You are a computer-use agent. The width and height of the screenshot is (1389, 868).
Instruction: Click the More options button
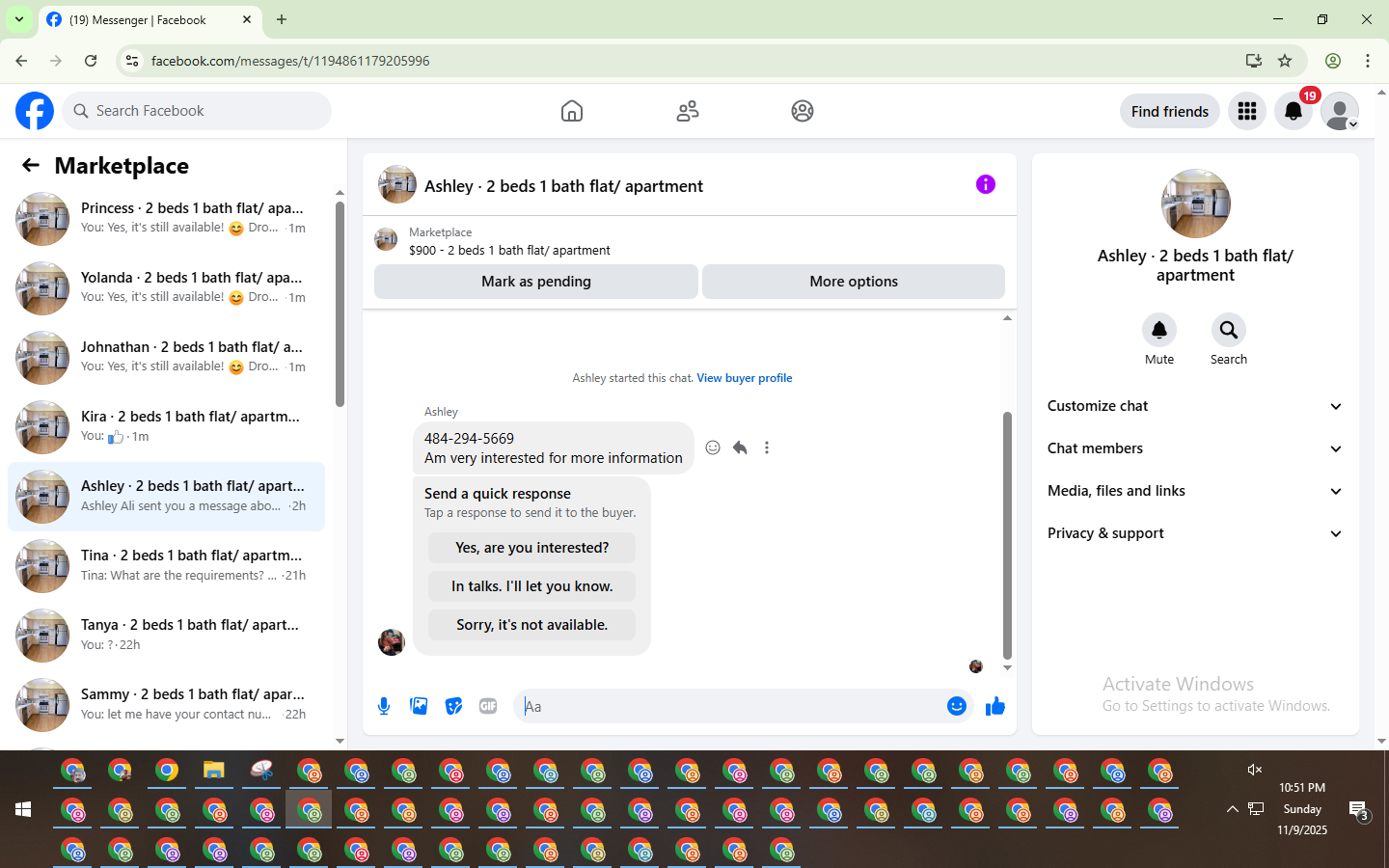coord(854,282)
